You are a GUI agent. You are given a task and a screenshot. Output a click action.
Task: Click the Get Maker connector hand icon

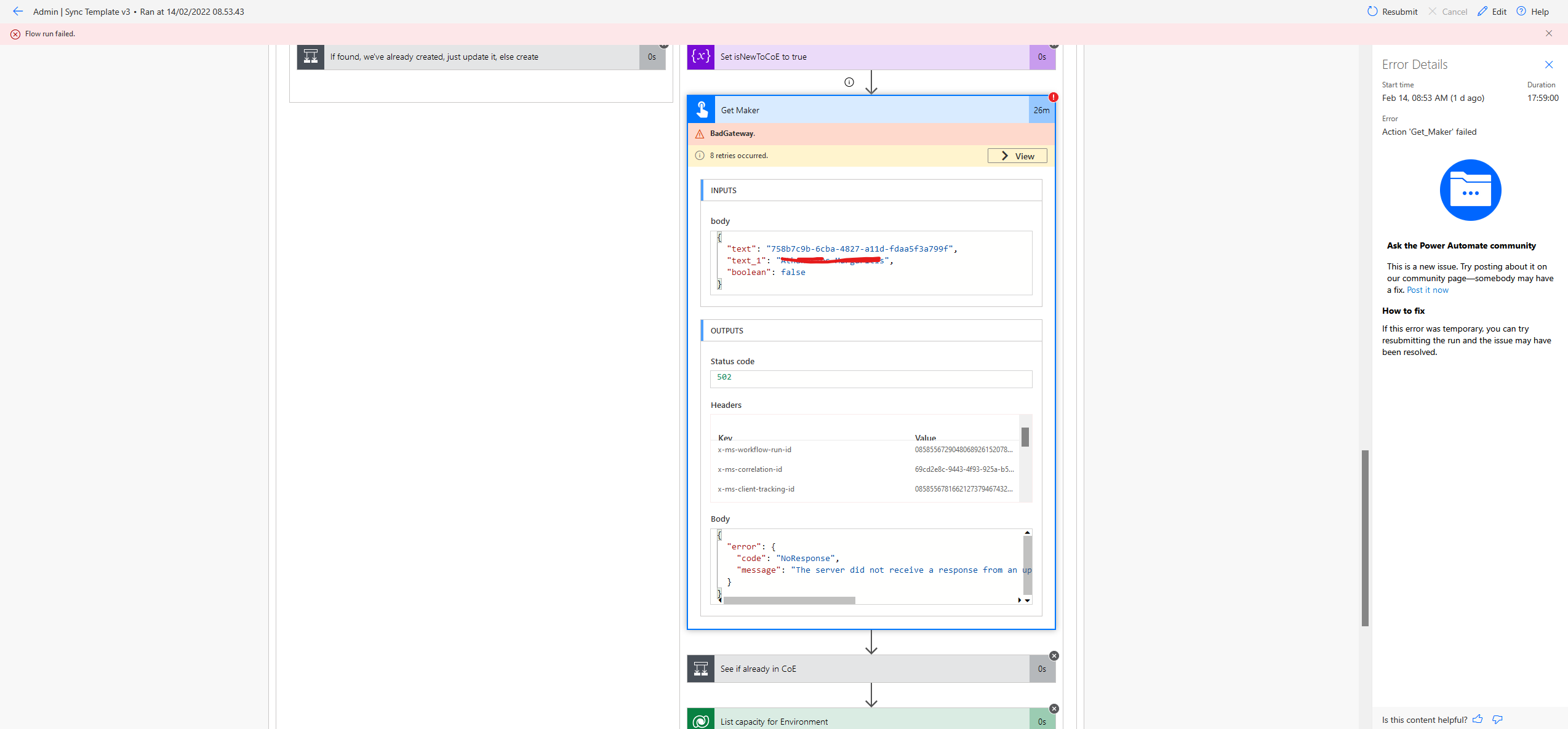[x=701, y=109]
